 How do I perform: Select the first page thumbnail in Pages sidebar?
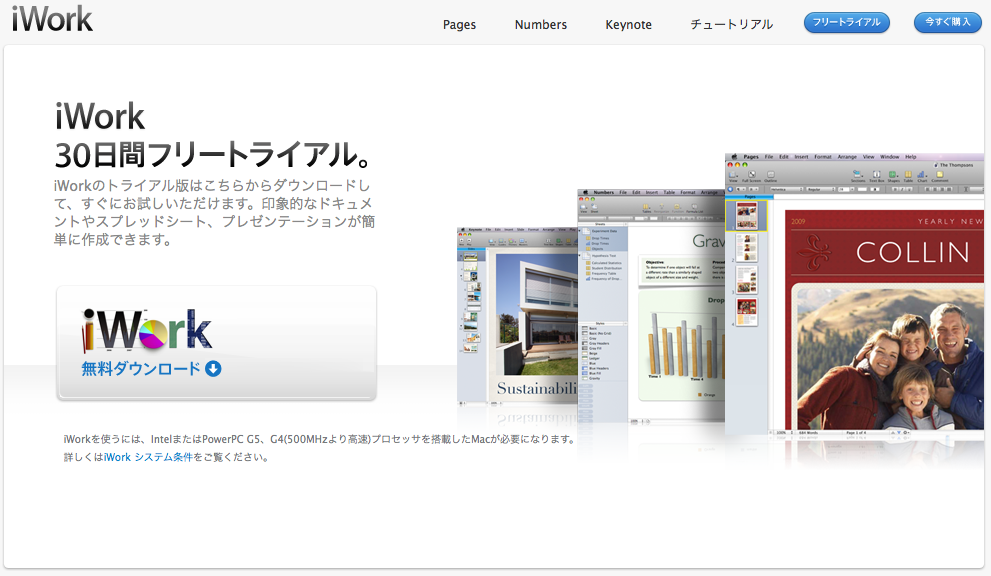pos(746,217)
